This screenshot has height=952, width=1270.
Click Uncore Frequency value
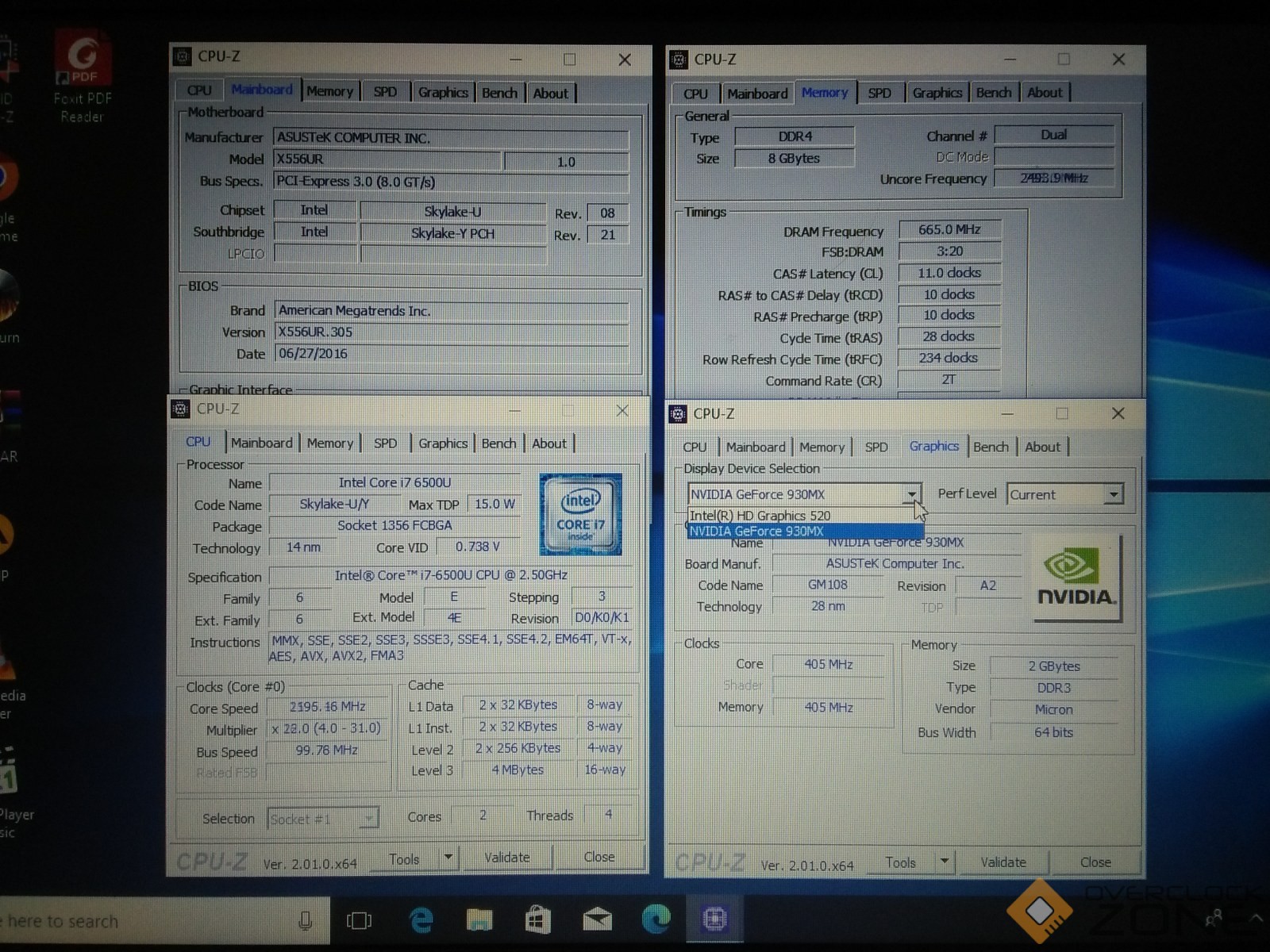tap(1054, 178)
